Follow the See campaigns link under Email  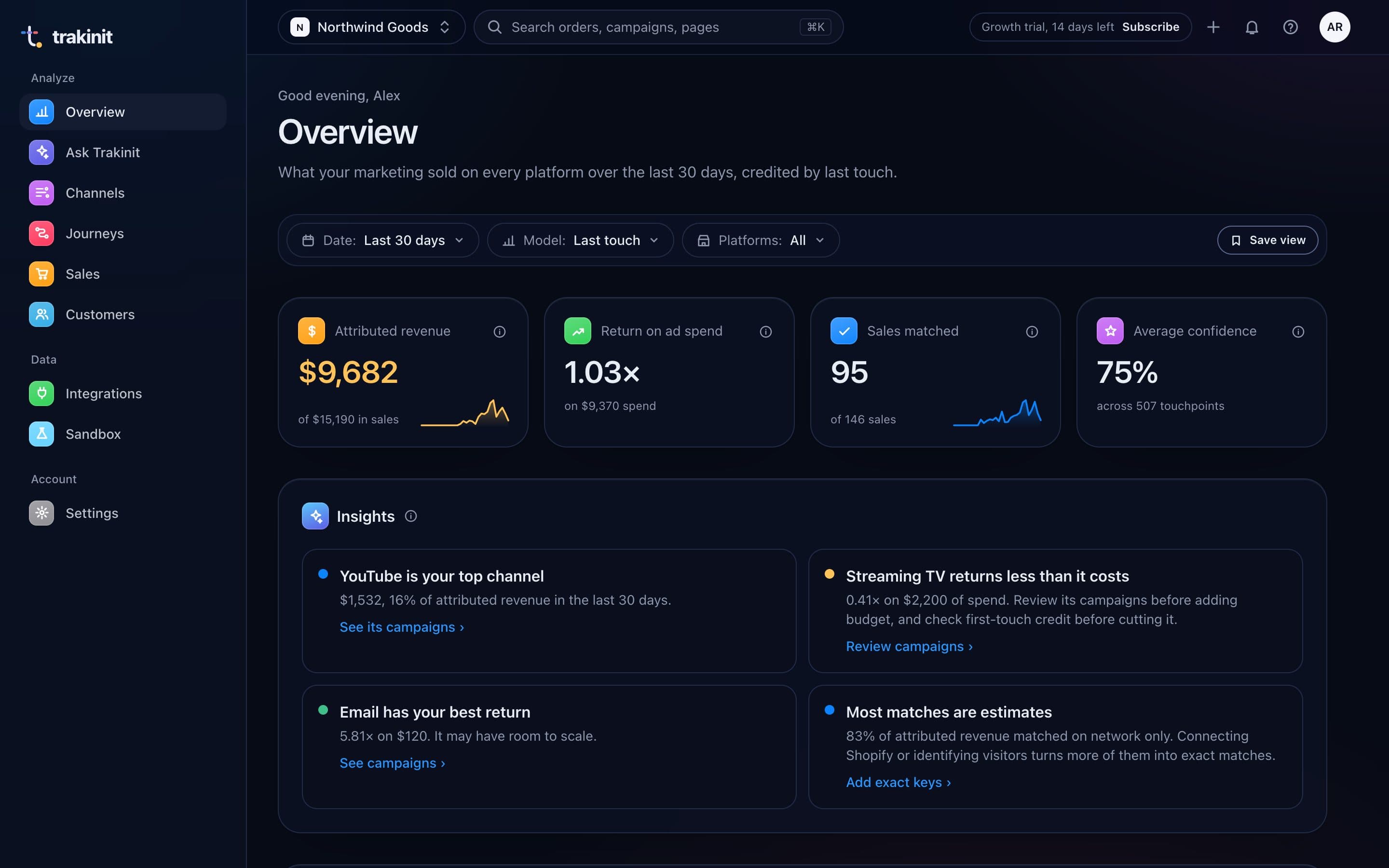pos(393,763)
